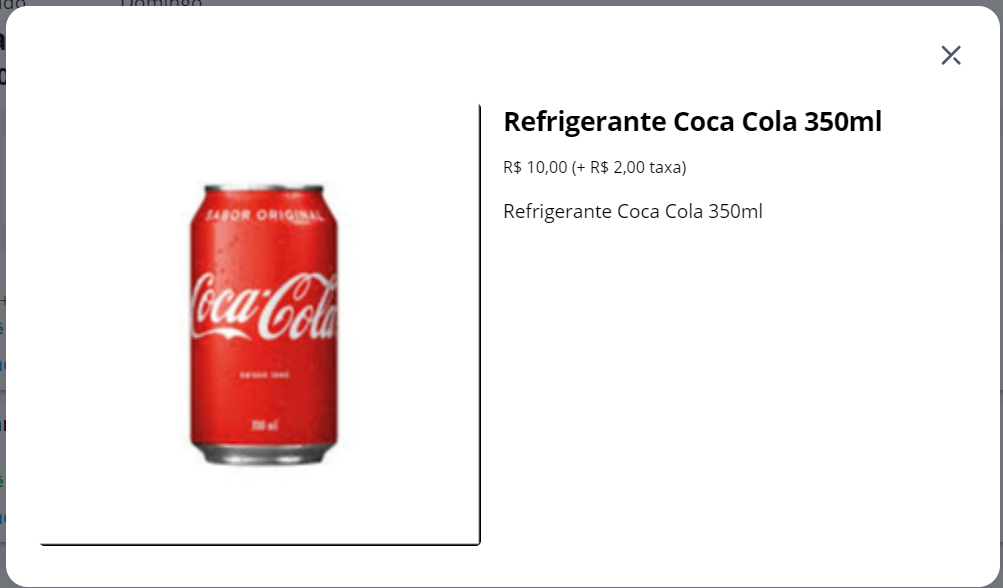Click the vertical divider right of the image
The height and width of the screenshot is (588, 1003).
tap(479, 324)
